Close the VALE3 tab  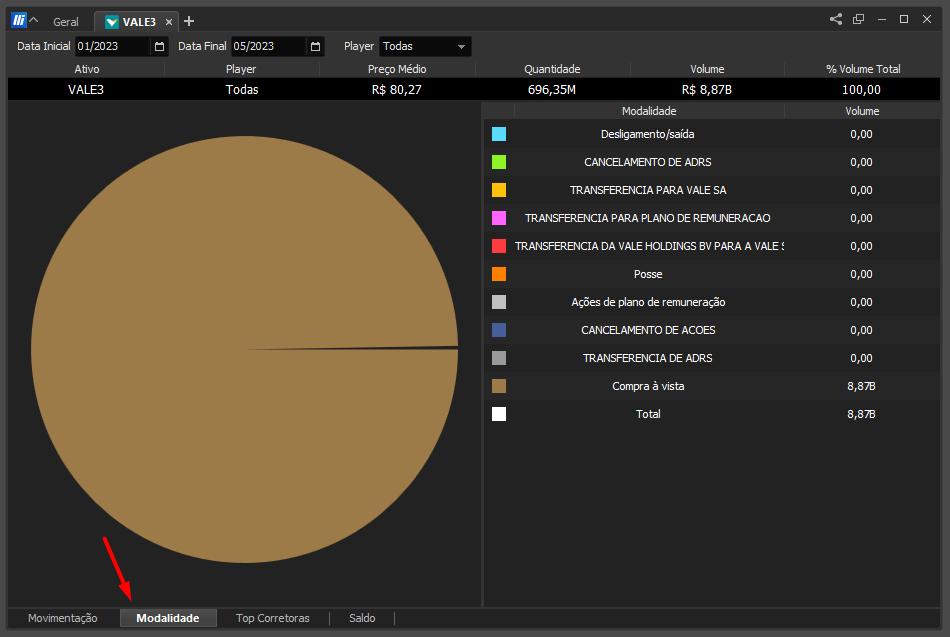pos(169,22)
